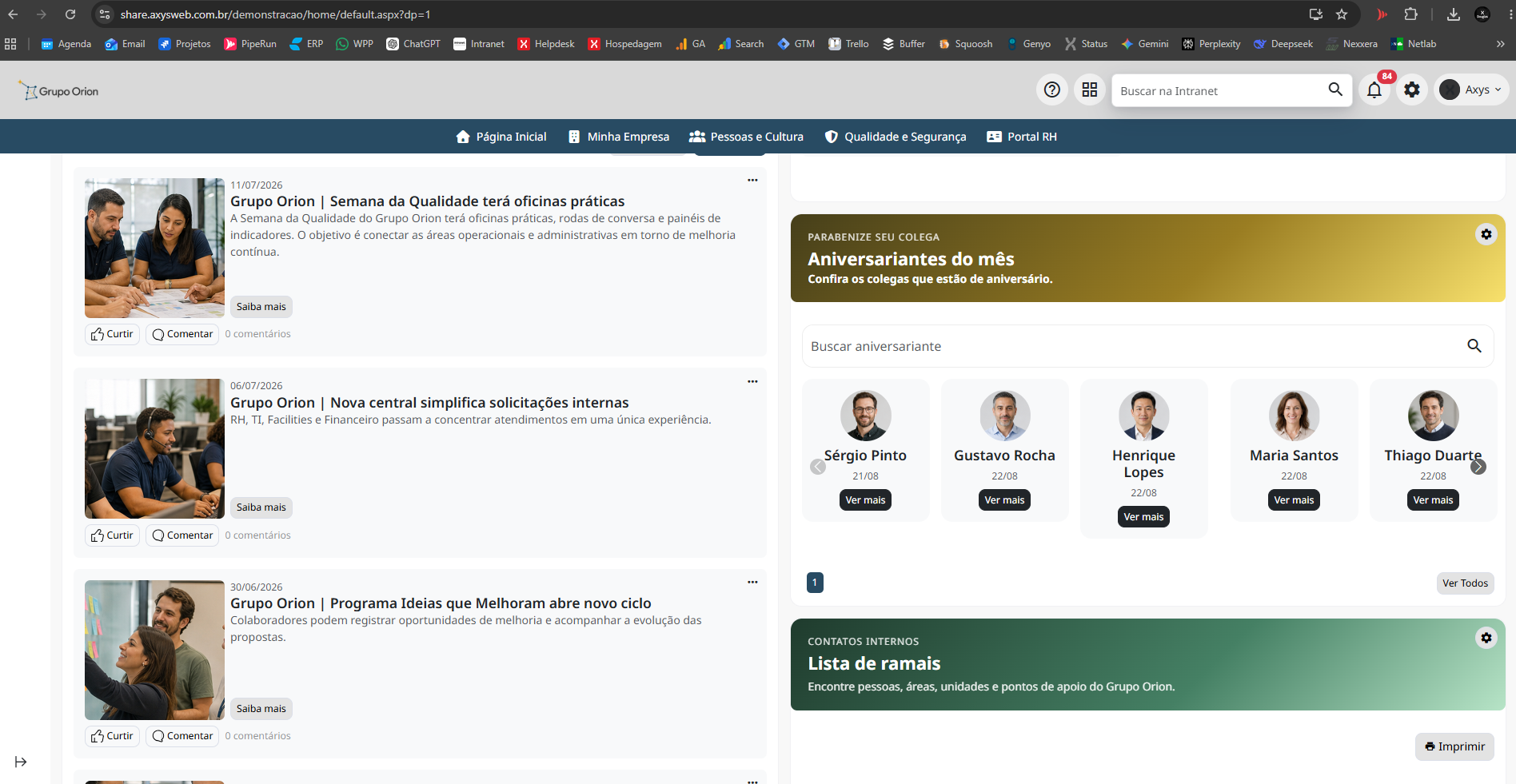Open more options for Programa Ideias post
Viewport: 1516px width, 784px height.
tap(752, 583)
